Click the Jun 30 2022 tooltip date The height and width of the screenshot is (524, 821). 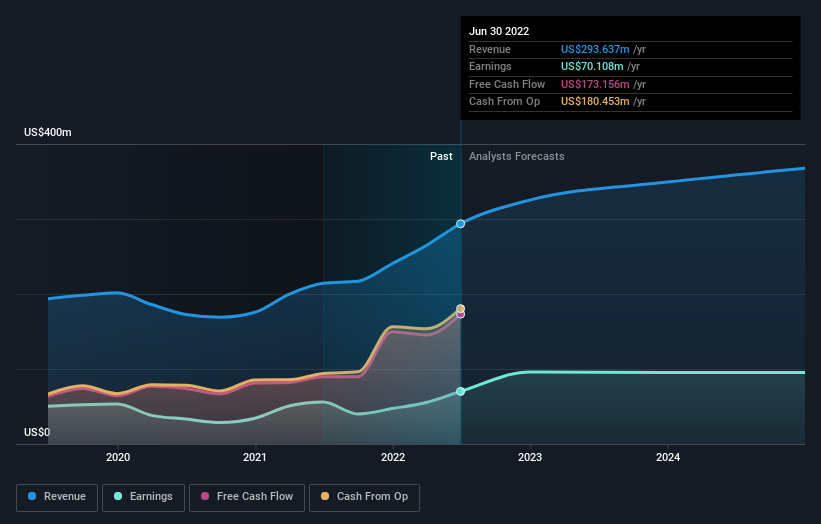tap(499, 31)
